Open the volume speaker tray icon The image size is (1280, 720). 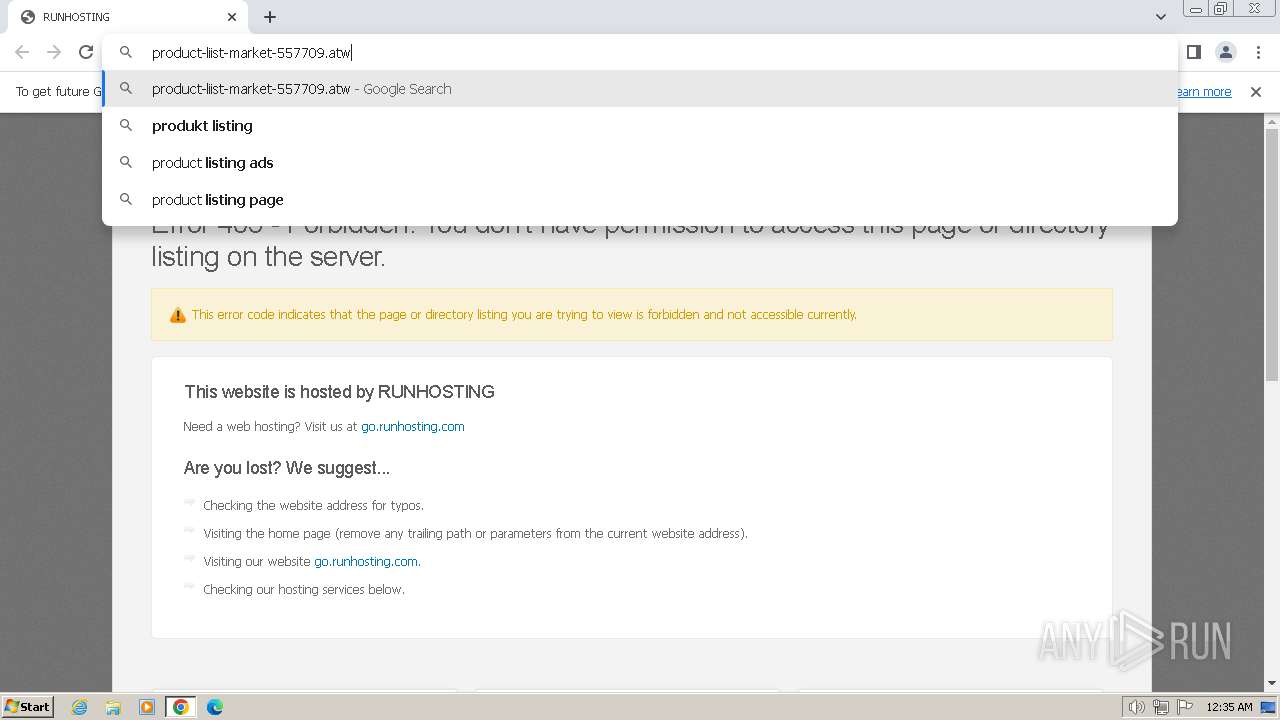pyautogui.click(x=1136, y=707)
